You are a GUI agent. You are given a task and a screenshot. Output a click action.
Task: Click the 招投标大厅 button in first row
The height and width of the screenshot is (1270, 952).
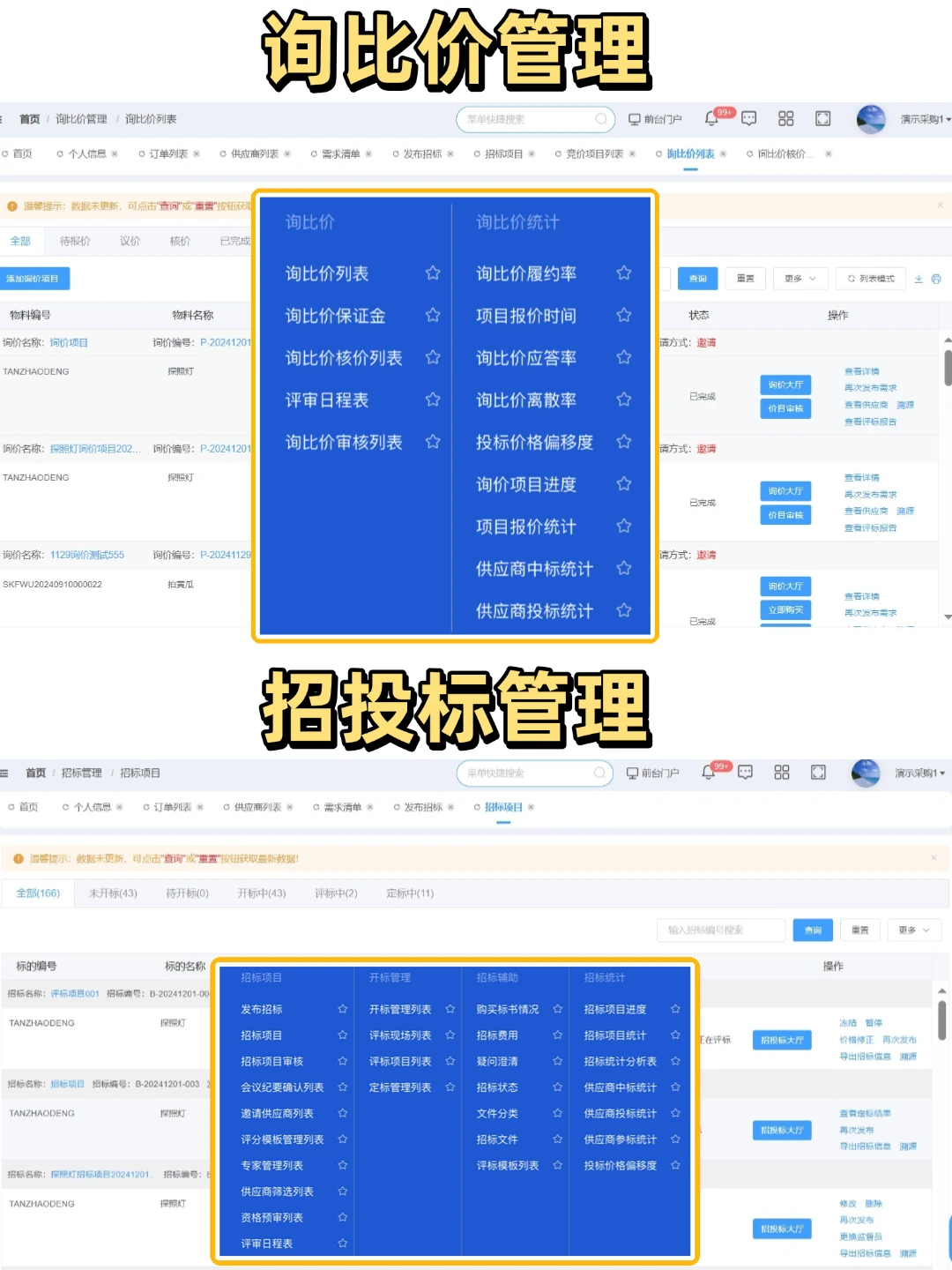click(x=781, y=1040)
